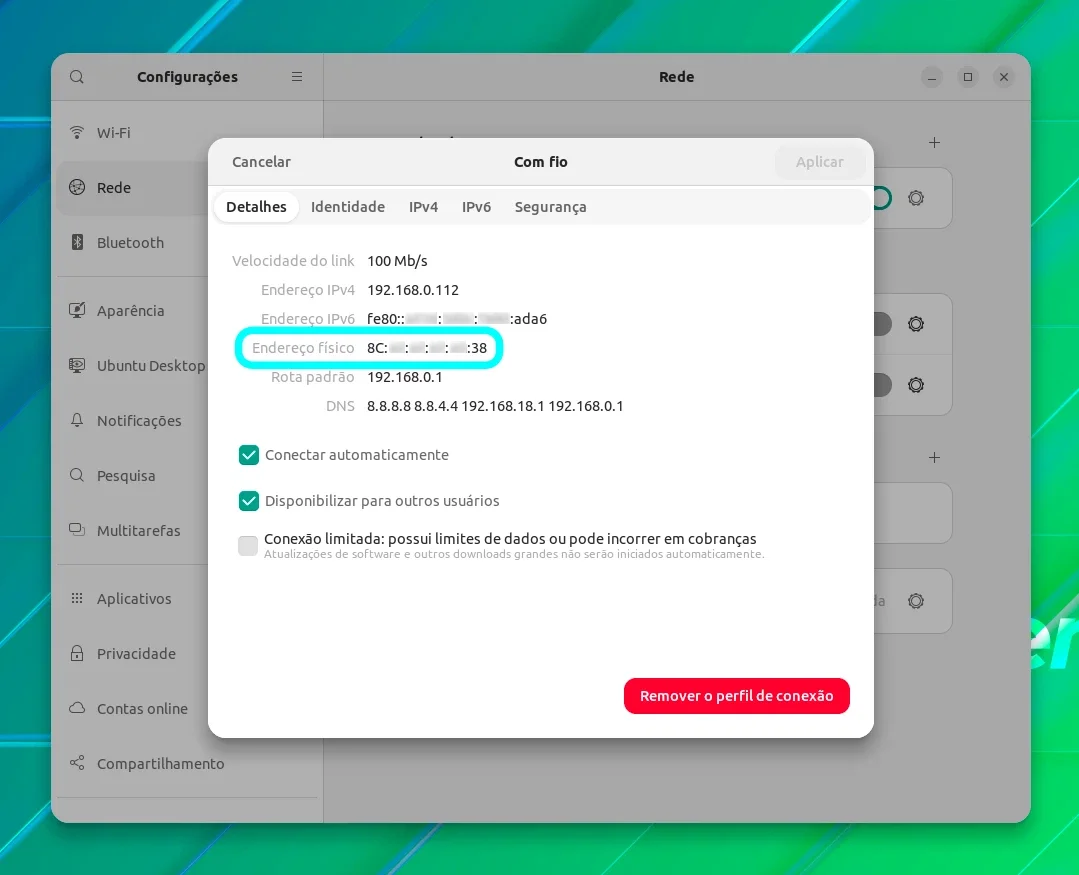Open Ubuntu Desktop settings in sidebar
Viewport: 1079px width, 875px height.
189,366
